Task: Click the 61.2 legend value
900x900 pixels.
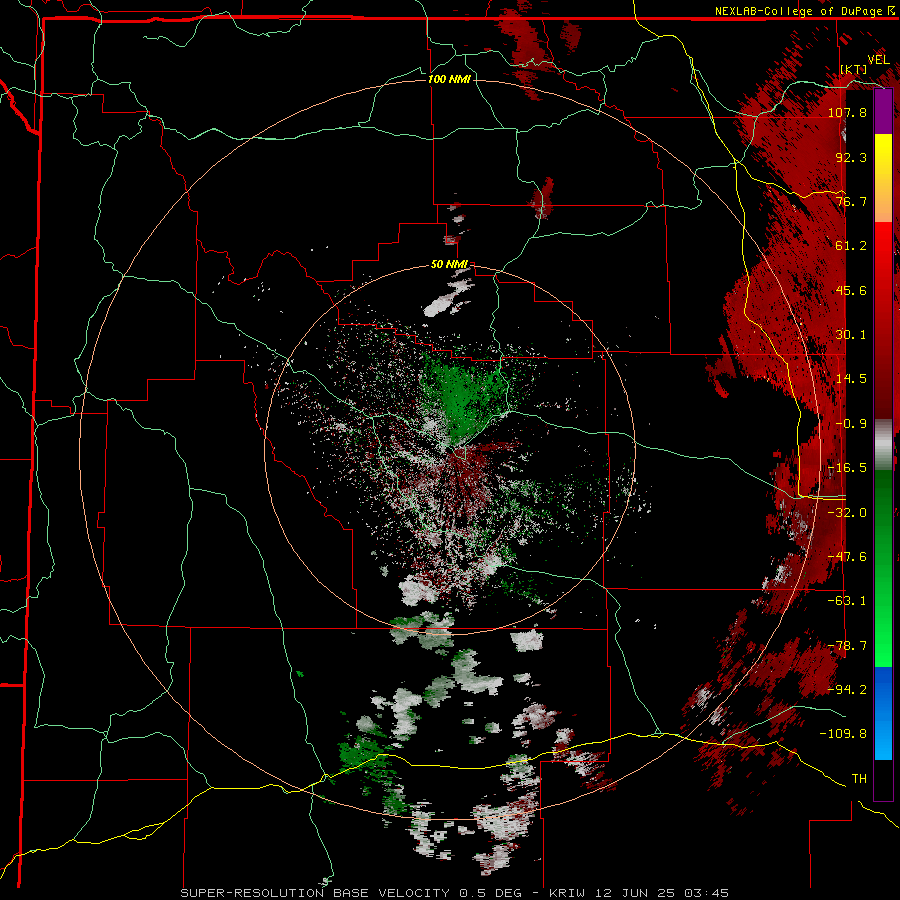Action: point(851,246)
